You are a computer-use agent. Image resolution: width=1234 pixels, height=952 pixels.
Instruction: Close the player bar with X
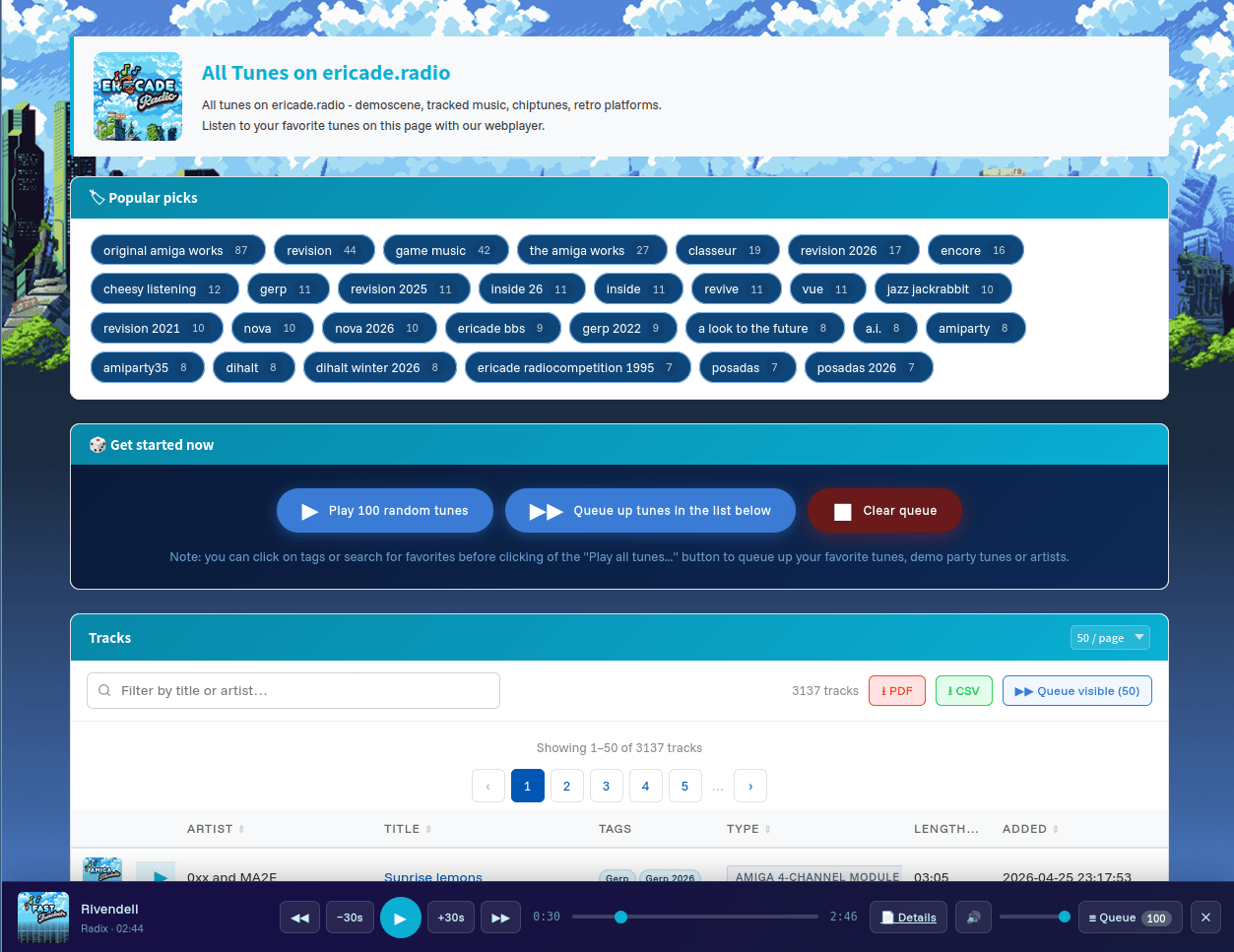(x=1205, y=918)
